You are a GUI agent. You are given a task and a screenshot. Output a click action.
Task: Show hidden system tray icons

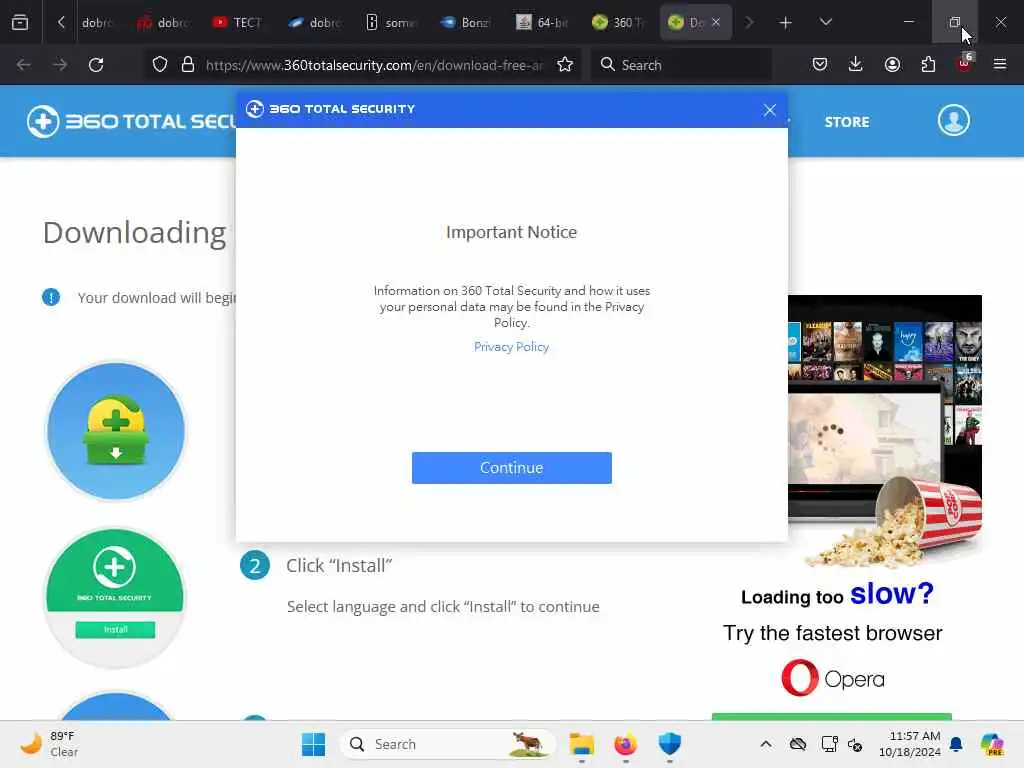[765, 744]
